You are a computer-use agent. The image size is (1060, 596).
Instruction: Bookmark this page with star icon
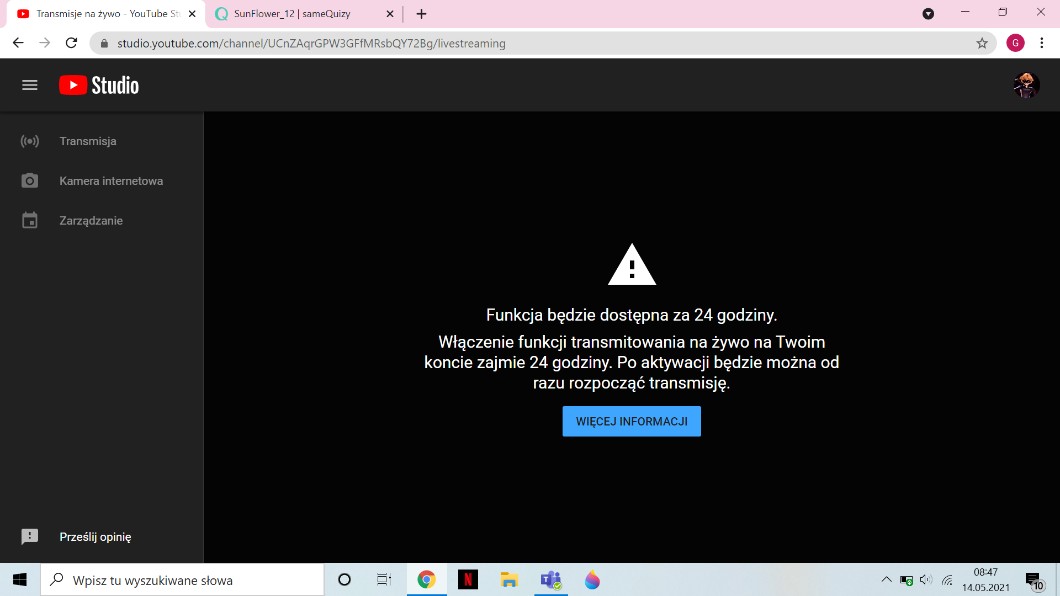982,43
